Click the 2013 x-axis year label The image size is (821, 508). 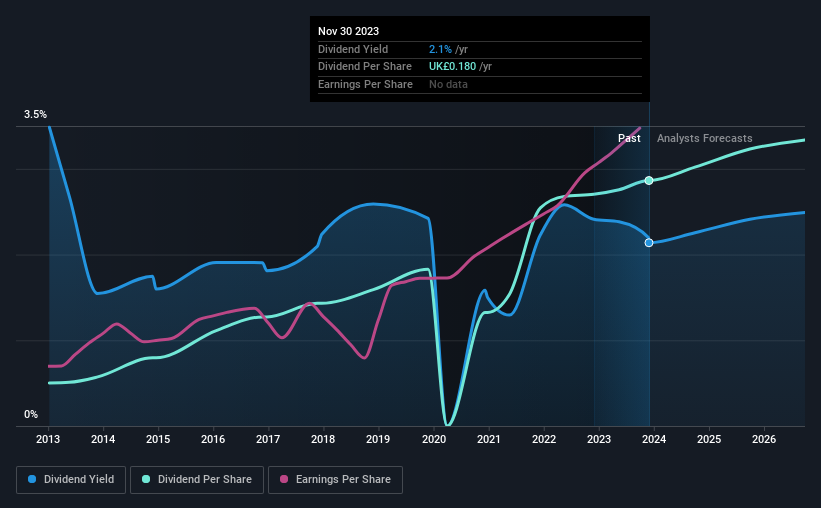pyautogui.click(x=48, y=439)
